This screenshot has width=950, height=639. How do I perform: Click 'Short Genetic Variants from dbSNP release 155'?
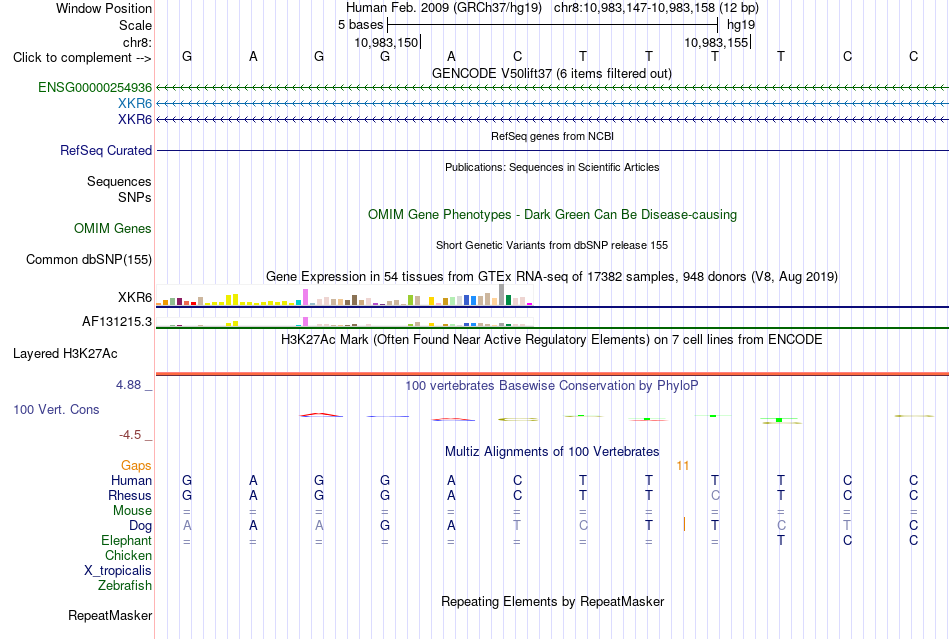pyautogui.click(x=552, y=245)
